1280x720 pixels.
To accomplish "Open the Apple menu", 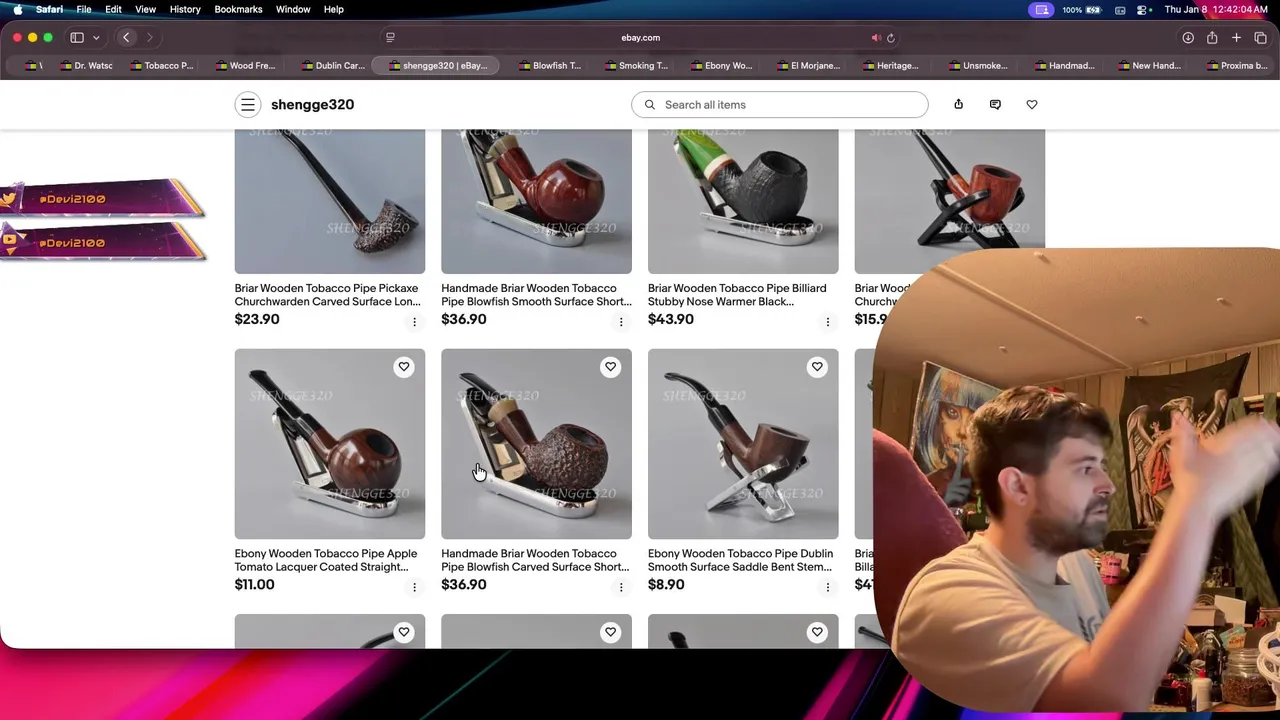I will click(x=18, y=9).
